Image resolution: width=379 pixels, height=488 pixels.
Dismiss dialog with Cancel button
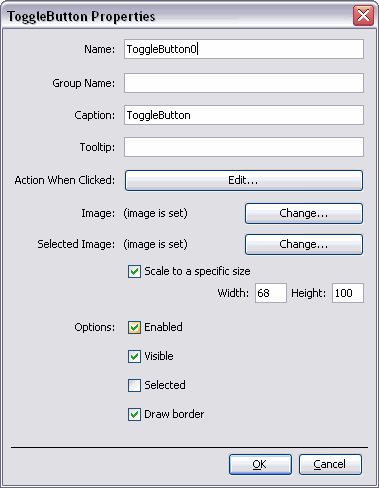click(x=330, y=464)
